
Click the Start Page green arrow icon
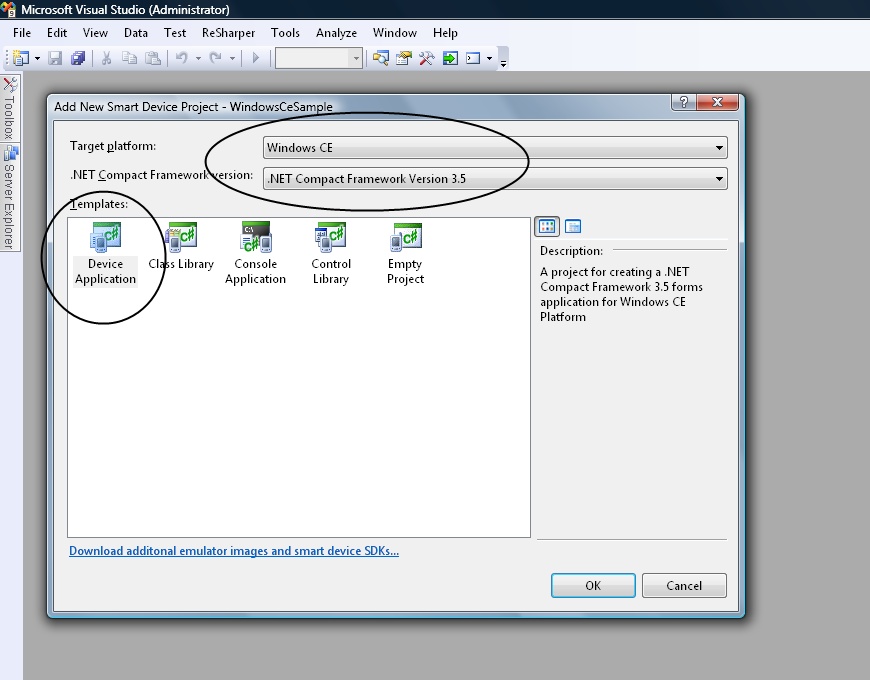pos(450,58)
